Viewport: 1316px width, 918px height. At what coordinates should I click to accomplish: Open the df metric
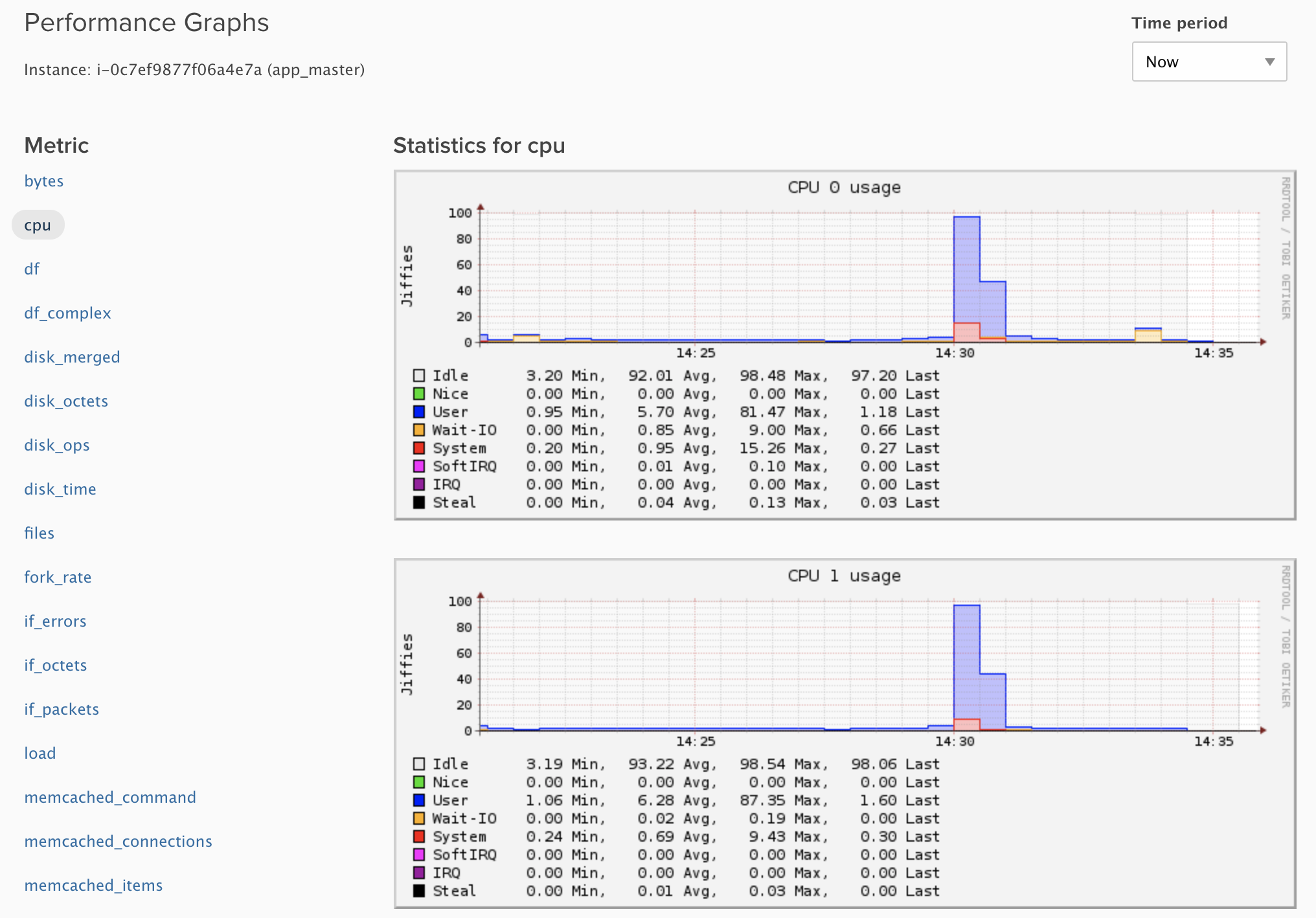[x=32, y=269]
